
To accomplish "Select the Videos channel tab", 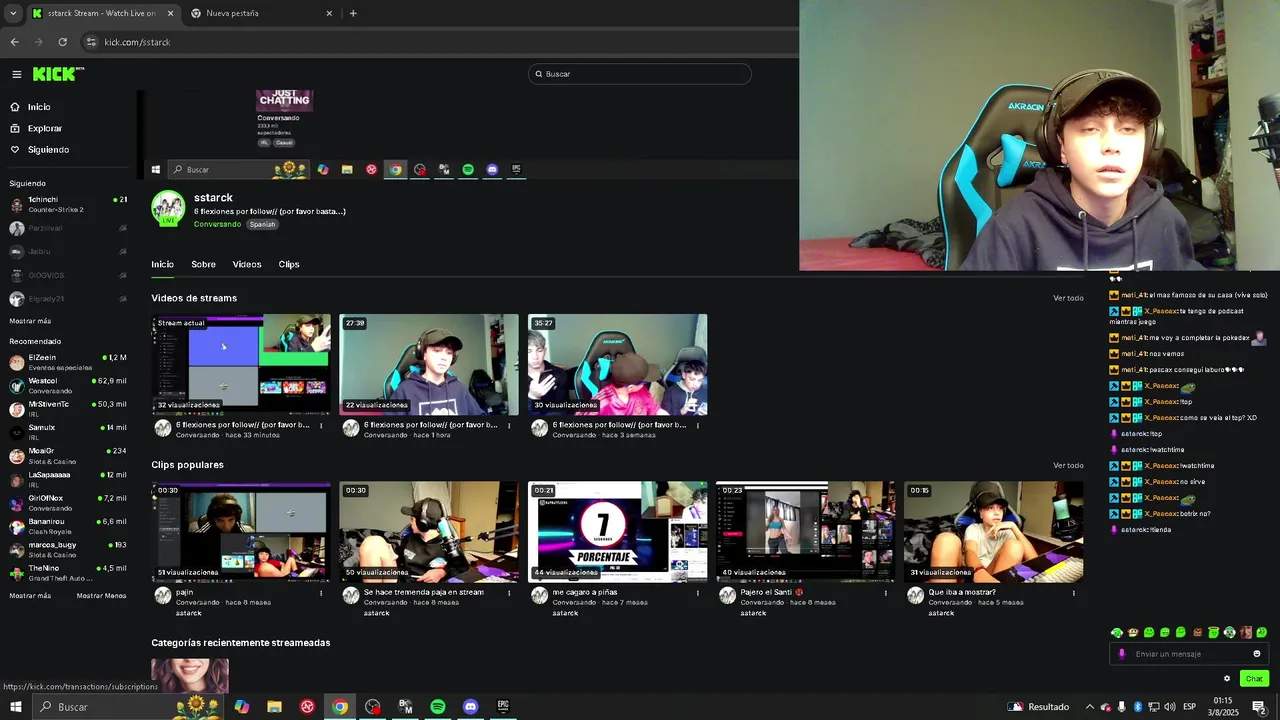I will click(247, 264).
